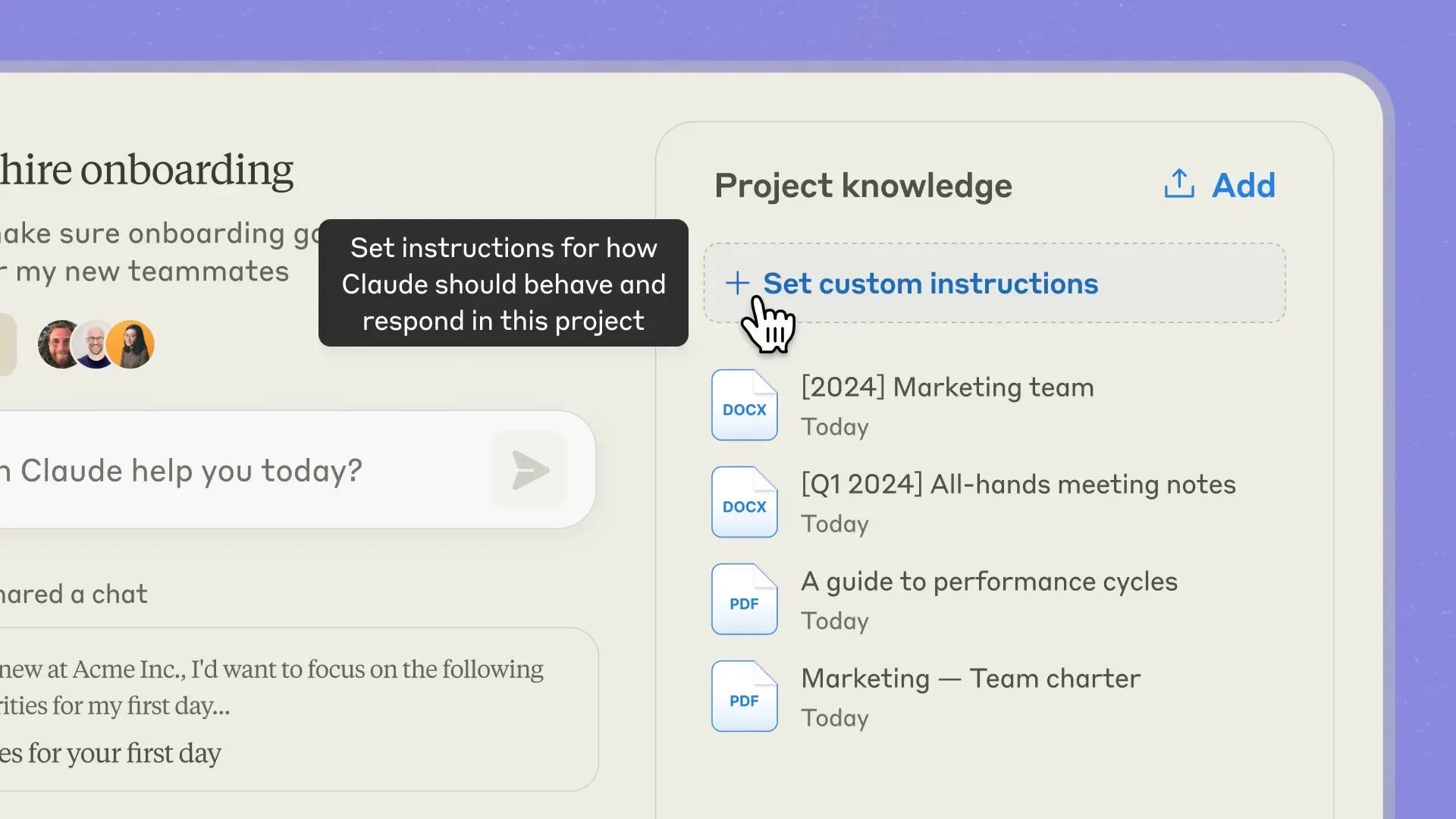
Task: Open the PDF icon for performance cycles guide
Action: (x=745, y=599)
